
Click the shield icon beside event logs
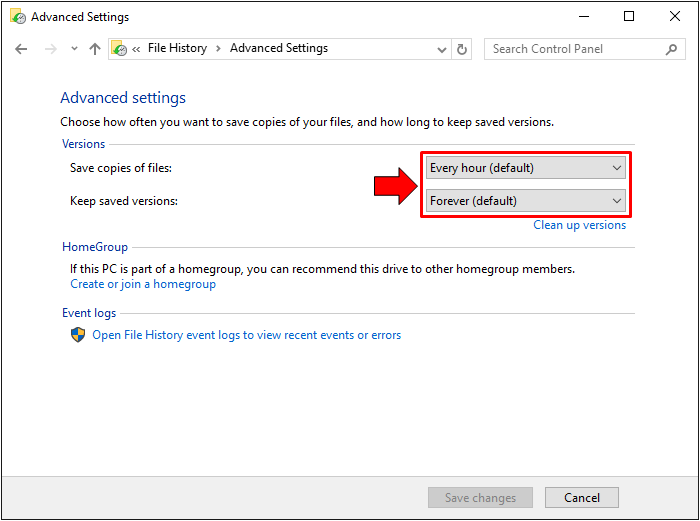(x=78, y=336)
